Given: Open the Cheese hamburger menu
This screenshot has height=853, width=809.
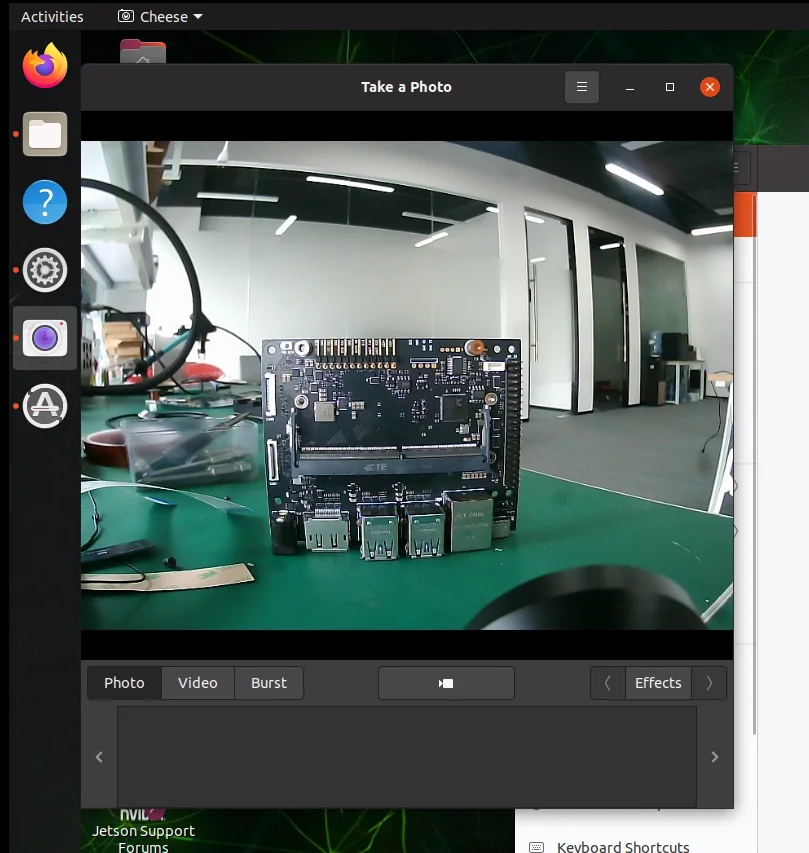Looking at the screenshot, I should coord(582,87).
